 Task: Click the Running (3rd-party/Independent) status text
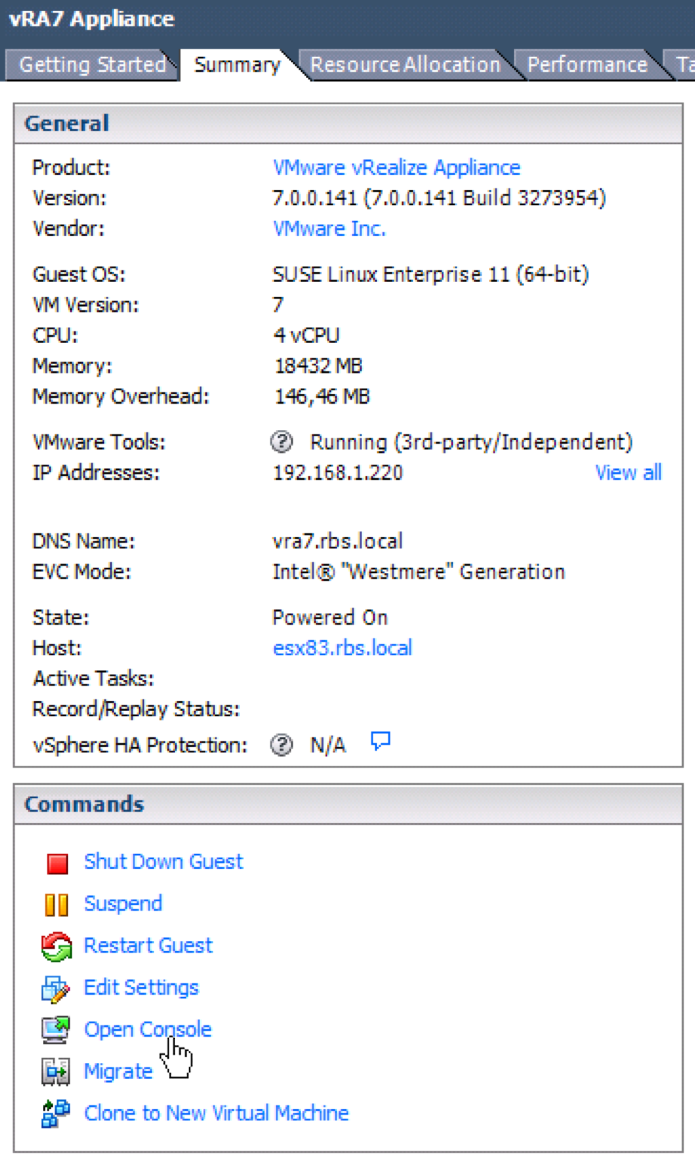tap(471, 442)
